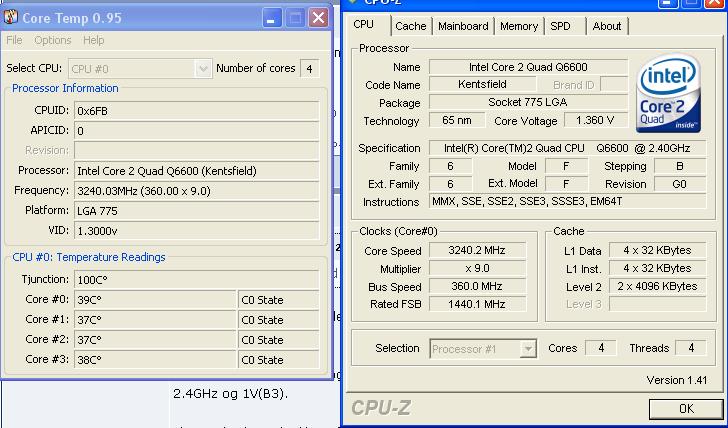
Task: Click the Platform value LGA 775
Action: point(196,211)
